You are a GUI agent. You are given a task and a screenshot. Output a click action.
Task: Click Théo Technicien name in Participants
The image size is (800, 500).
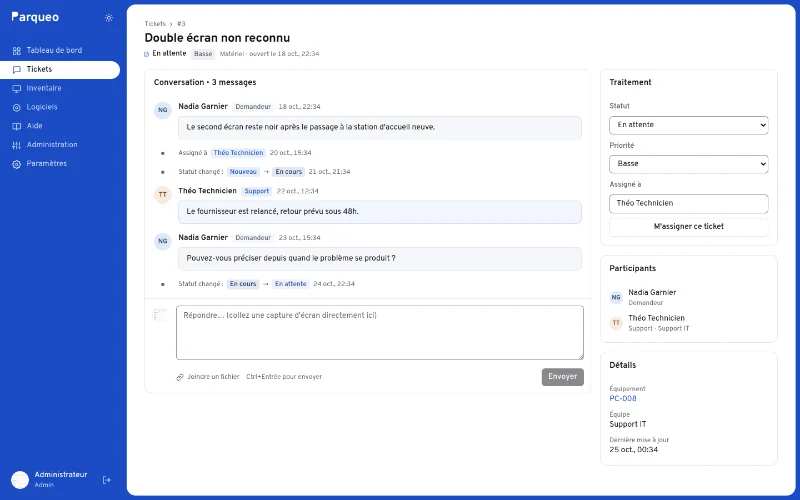point(657,318)
